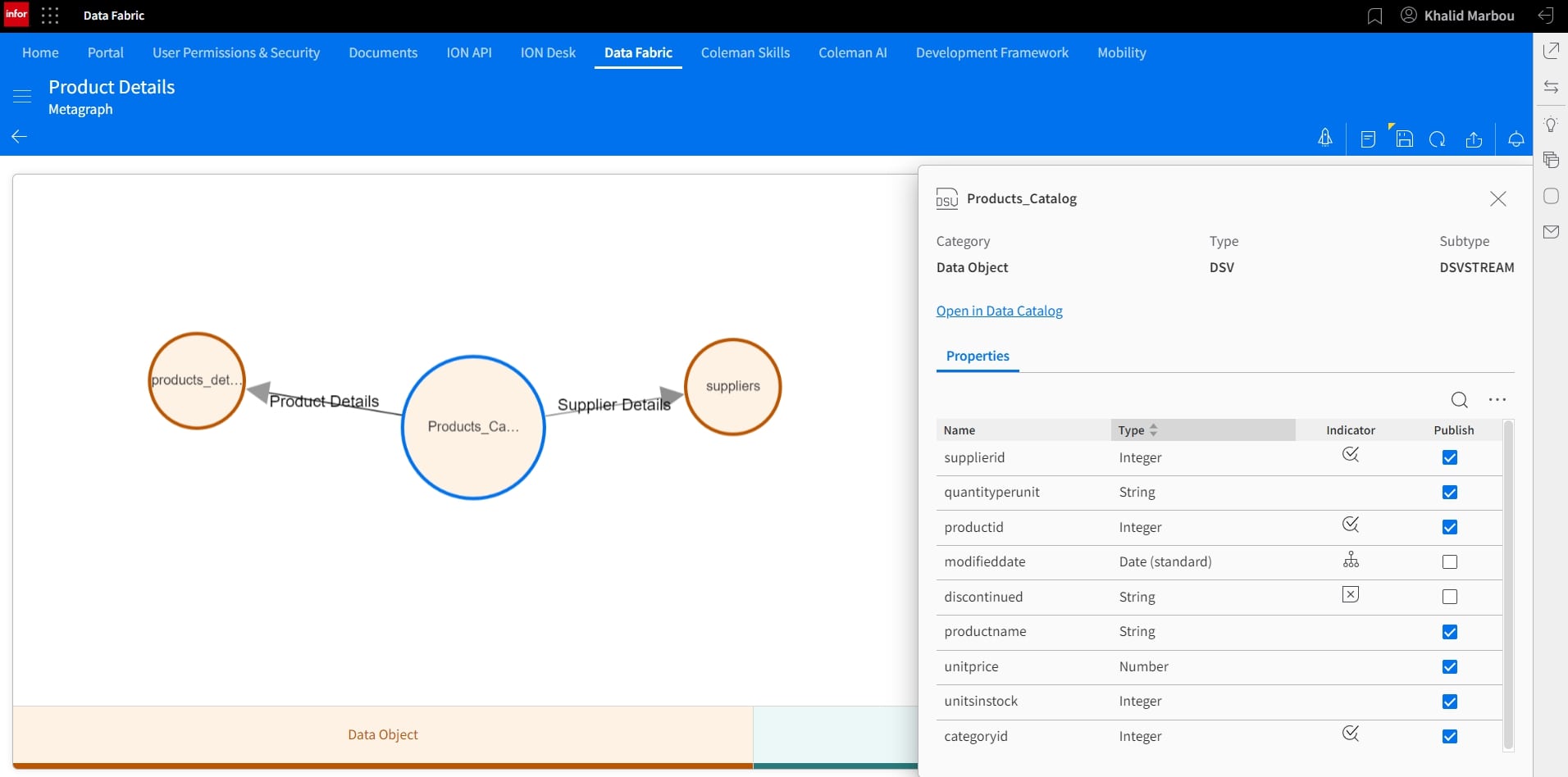Switch to the Documents tab
This screenshot has height=777, width=1568.
pyautogui.click(x=383, y=52)
